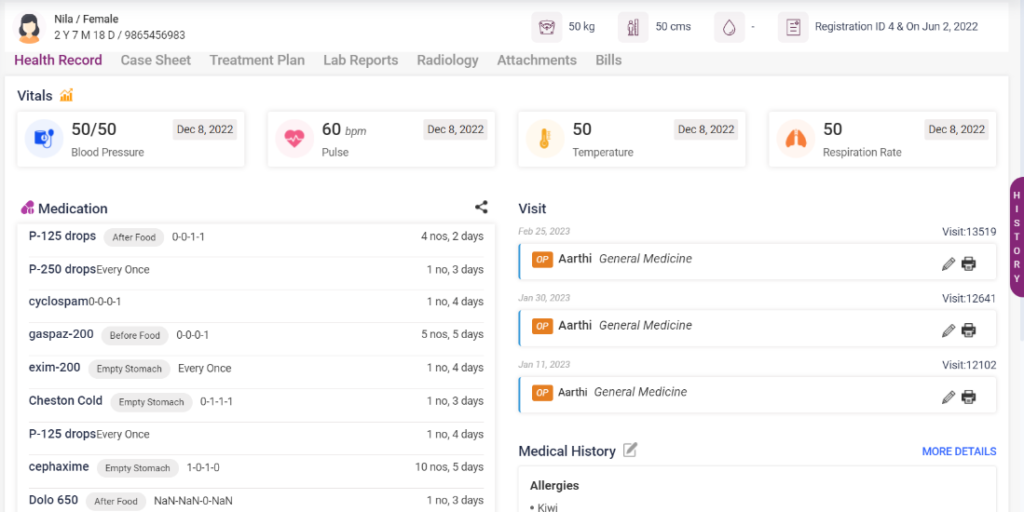Expand the vertical HISTORY side panel

click(x=1016, y=236)
